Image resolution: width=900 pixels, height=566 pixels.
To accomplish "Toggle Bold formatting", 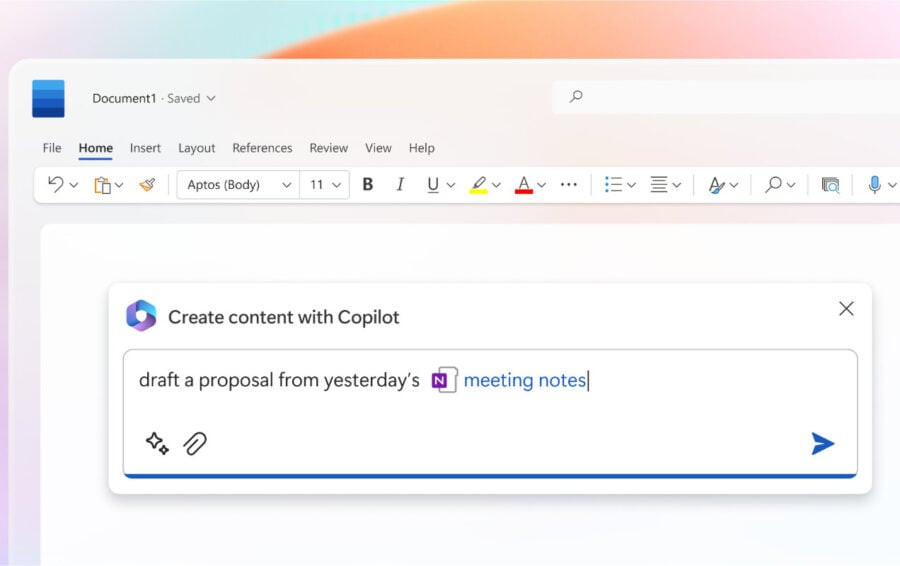I will coord(368,184).
